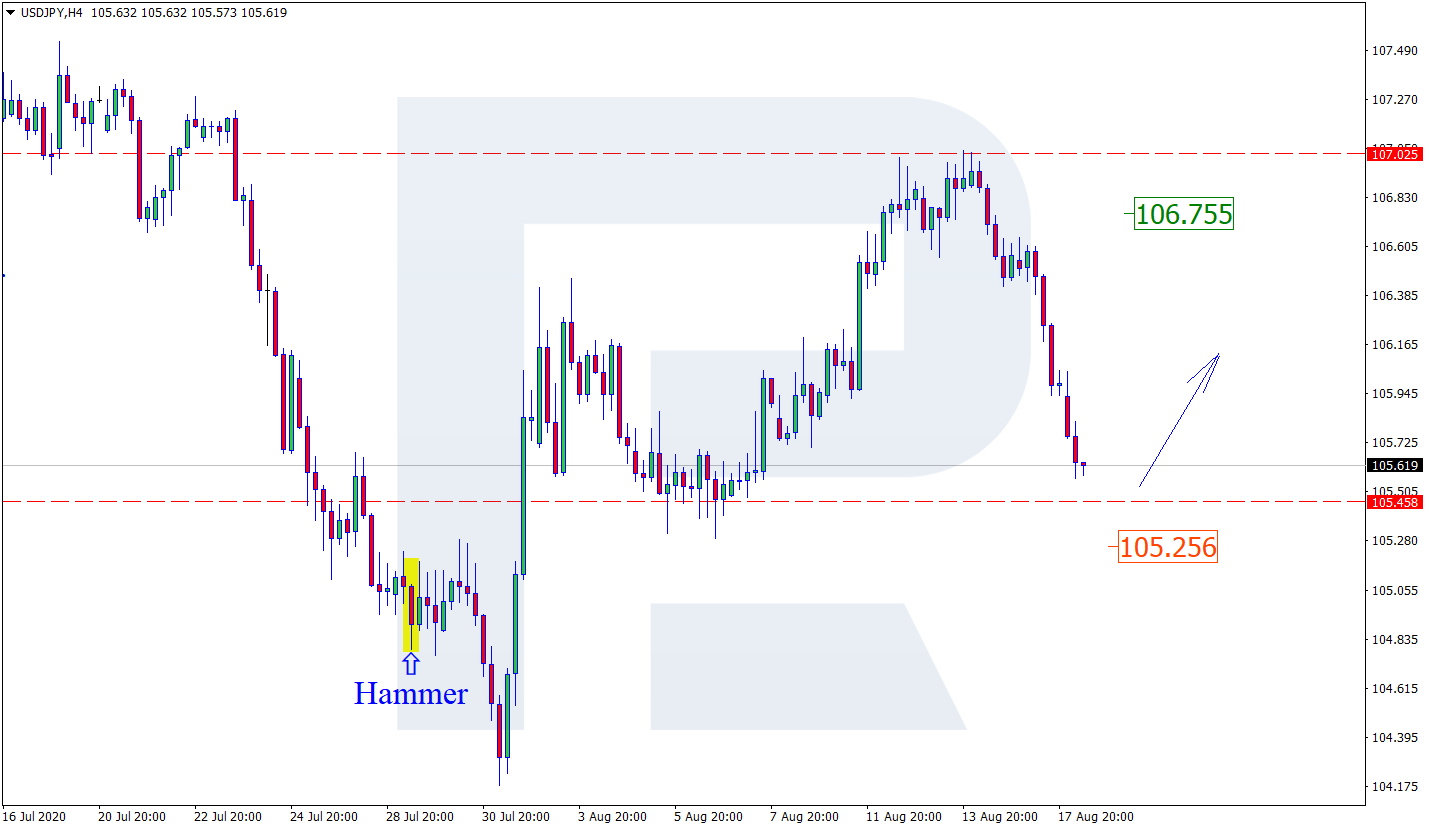Viewport: 1429px width, 829px height.
Task: Click 106.165 on the price axis
Action: (x=1396, y=345)
